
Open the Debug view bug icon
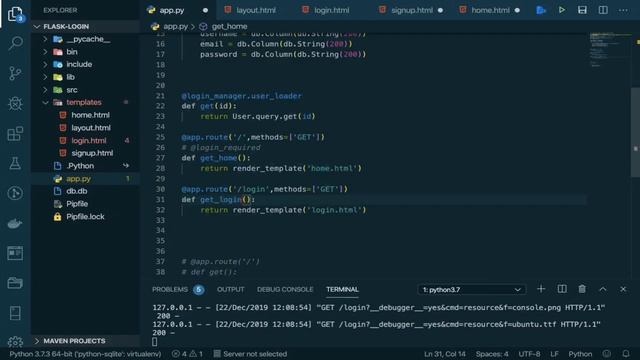point(15,103)
